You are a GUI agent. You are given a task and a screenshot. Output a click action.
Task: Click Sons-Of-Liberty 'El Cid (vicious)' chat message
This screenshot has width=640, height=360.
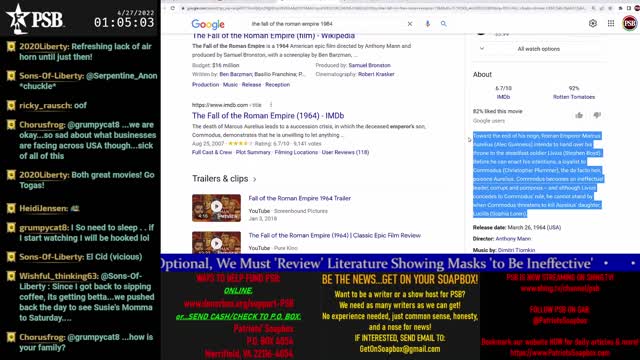tap(81, 257)
